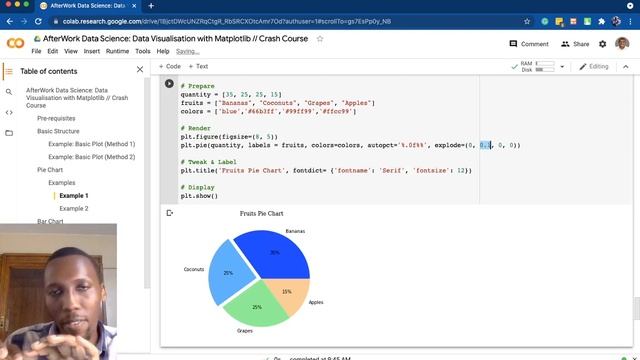Open AfterWork Data Science top-level heading

pos(77,98)
